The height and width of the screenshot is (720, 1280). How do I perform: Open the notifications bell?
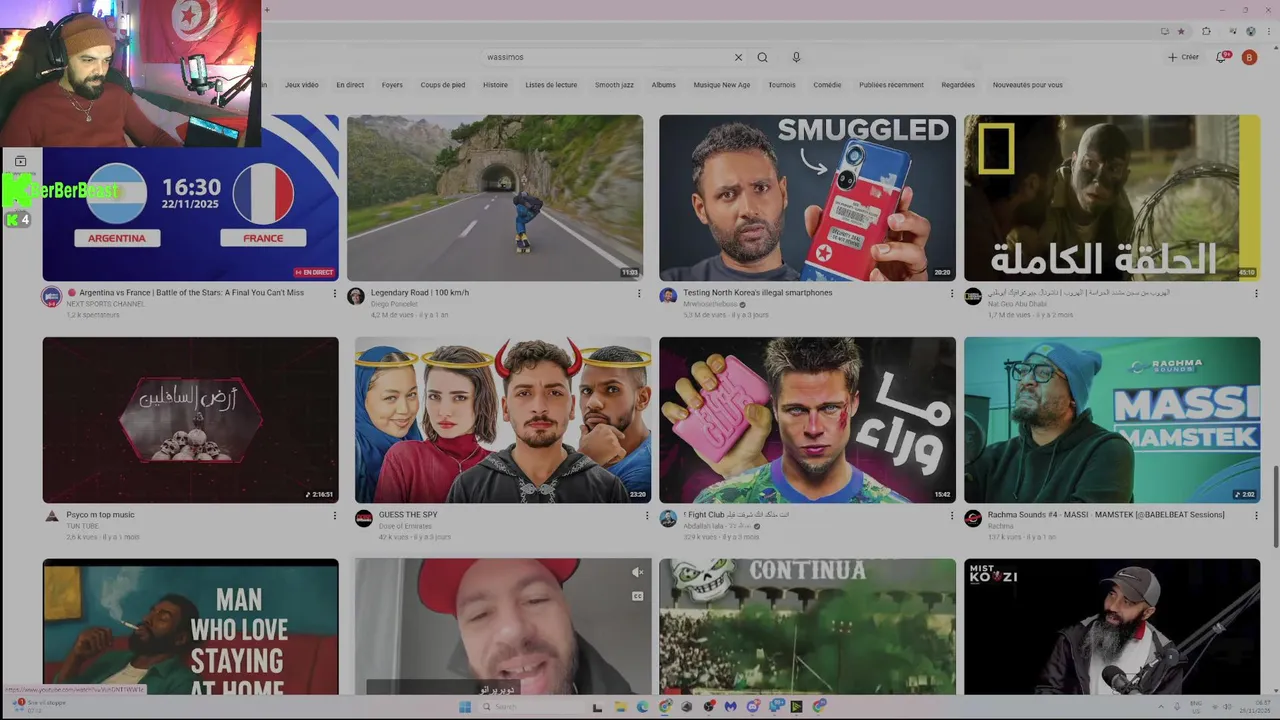click(x=1221, y=57)
